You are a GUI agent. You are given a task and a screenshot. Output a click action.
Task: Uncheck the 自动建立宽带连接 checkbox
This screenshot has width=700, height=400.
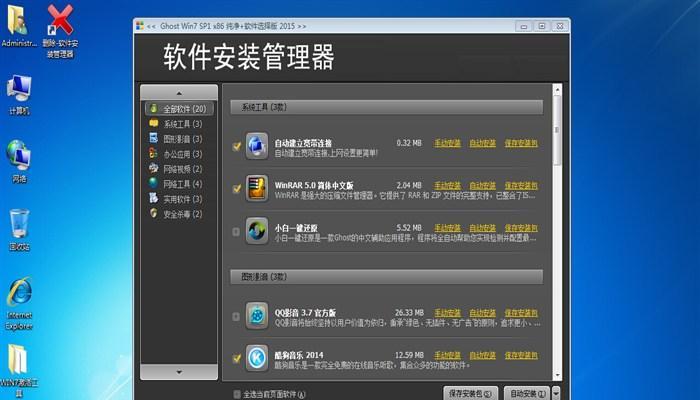(x=236, y=146)
